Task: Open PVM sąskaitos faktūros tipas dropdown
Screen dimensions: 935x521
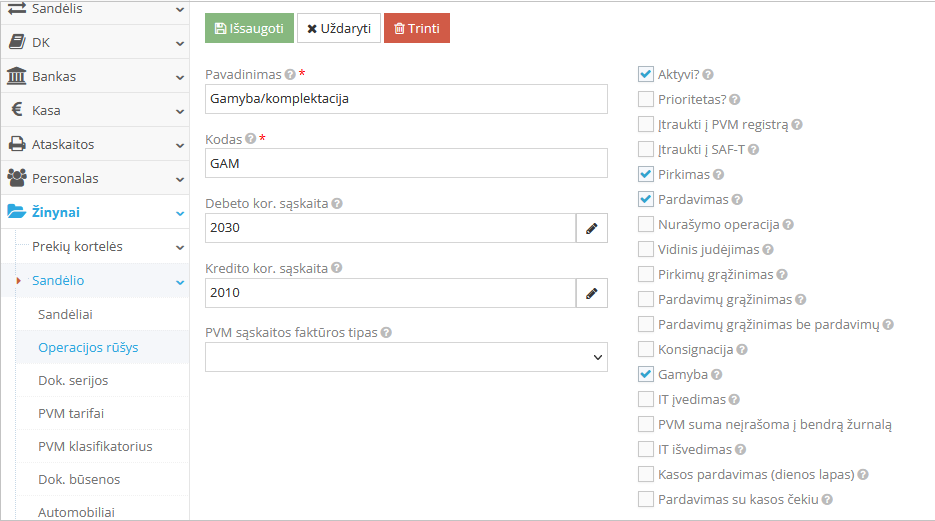Action: tap(406, 357)
